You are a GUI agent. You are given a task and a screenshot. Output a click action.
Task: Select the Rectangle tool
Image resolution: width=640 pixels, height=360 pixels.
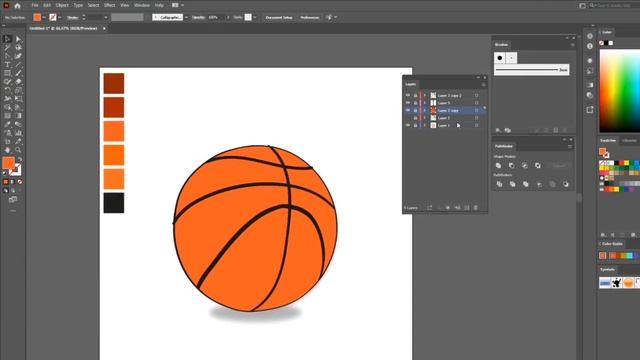pyautogui.click(x=7, y=73)
